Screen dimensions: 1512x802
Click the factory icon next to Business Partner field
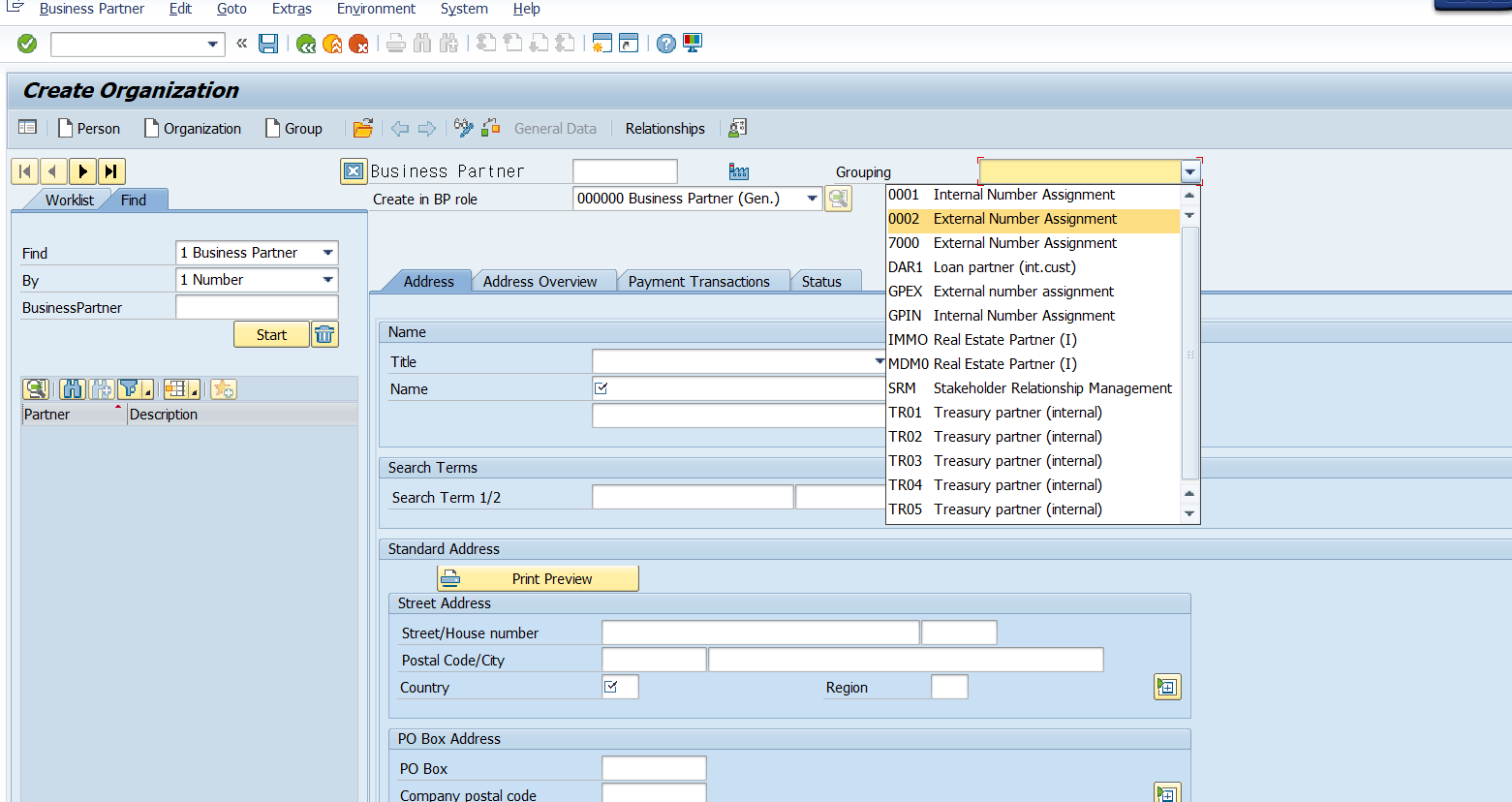pyautogui.click(x=739, y=171)
